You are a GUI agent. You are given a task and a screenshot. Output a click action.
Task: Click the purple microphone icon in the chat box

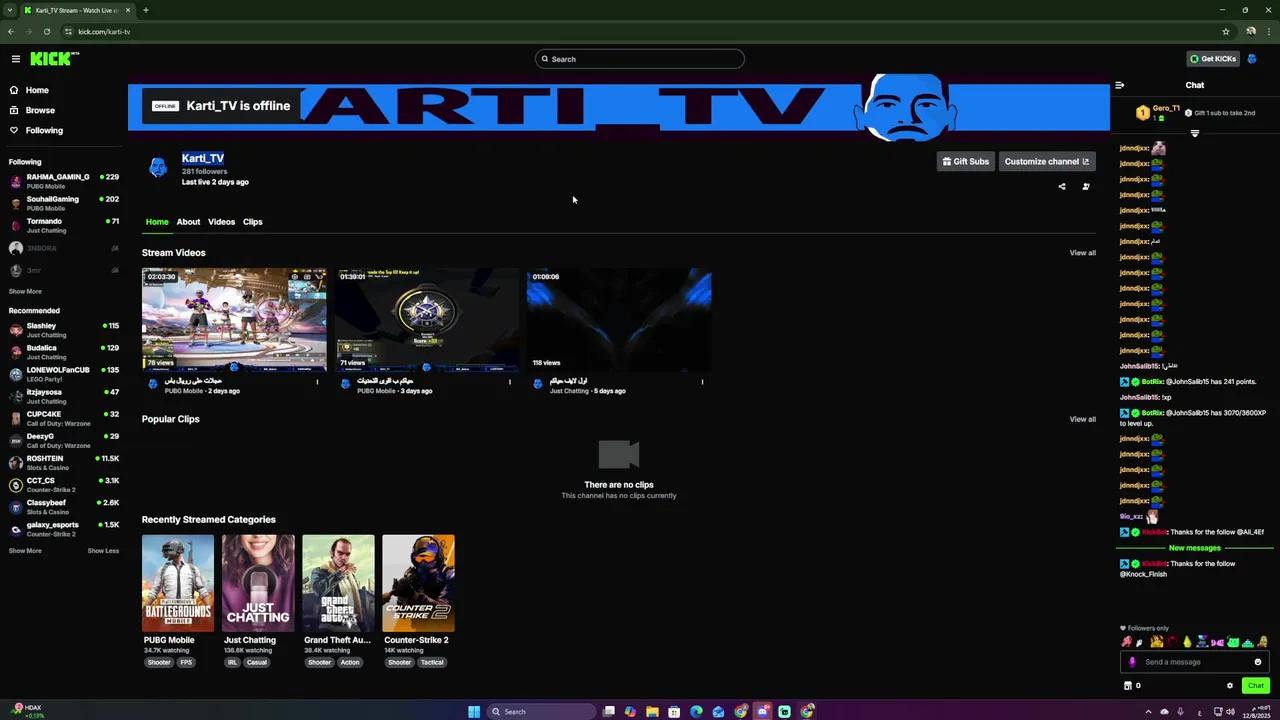1132,662
